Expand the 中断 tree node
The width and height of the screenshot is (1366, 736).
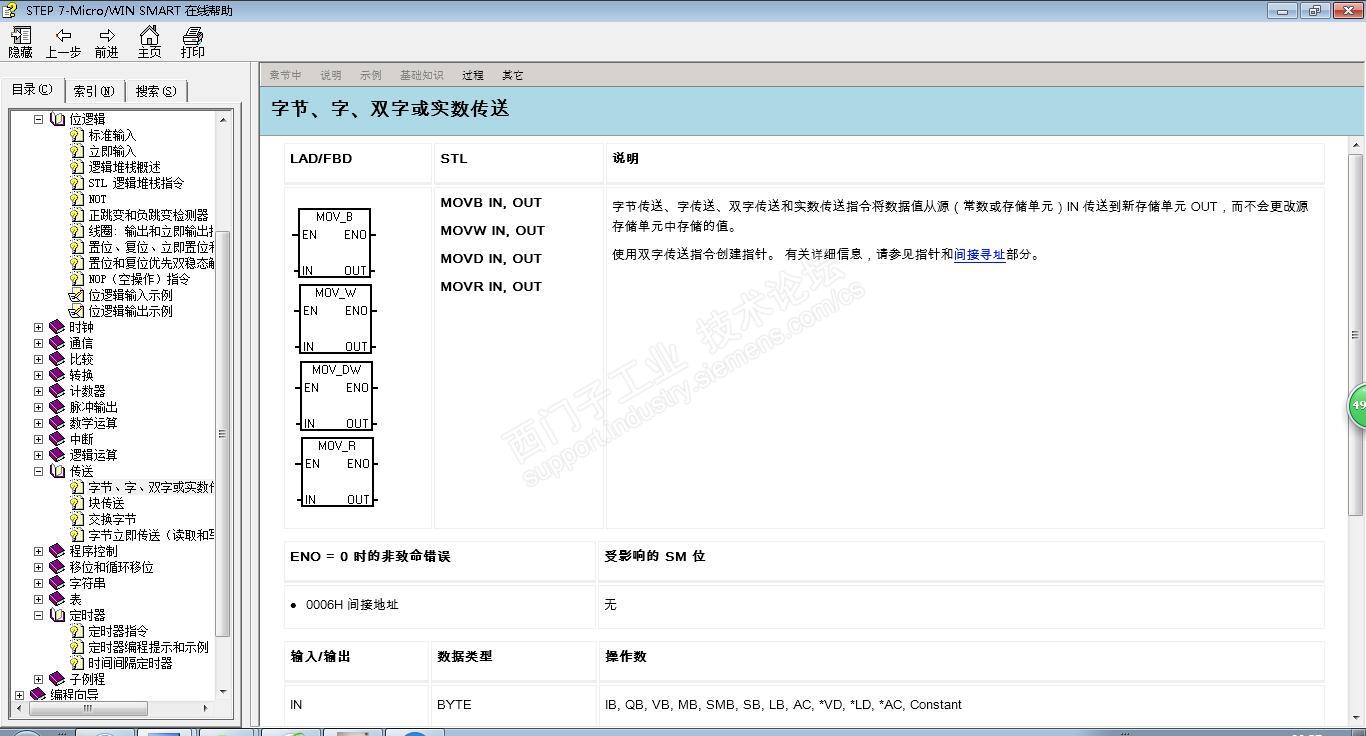[x=39, y=439]
